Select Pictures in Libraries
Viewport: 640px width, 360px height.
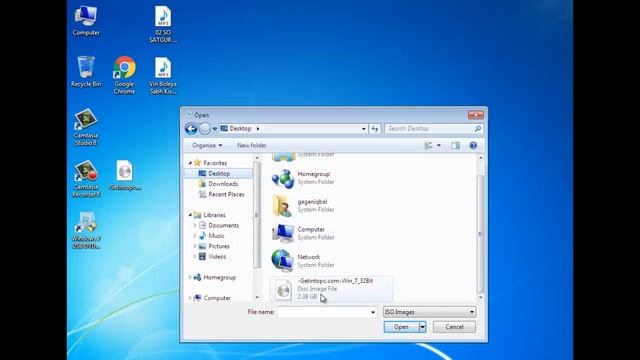(219, 246)
